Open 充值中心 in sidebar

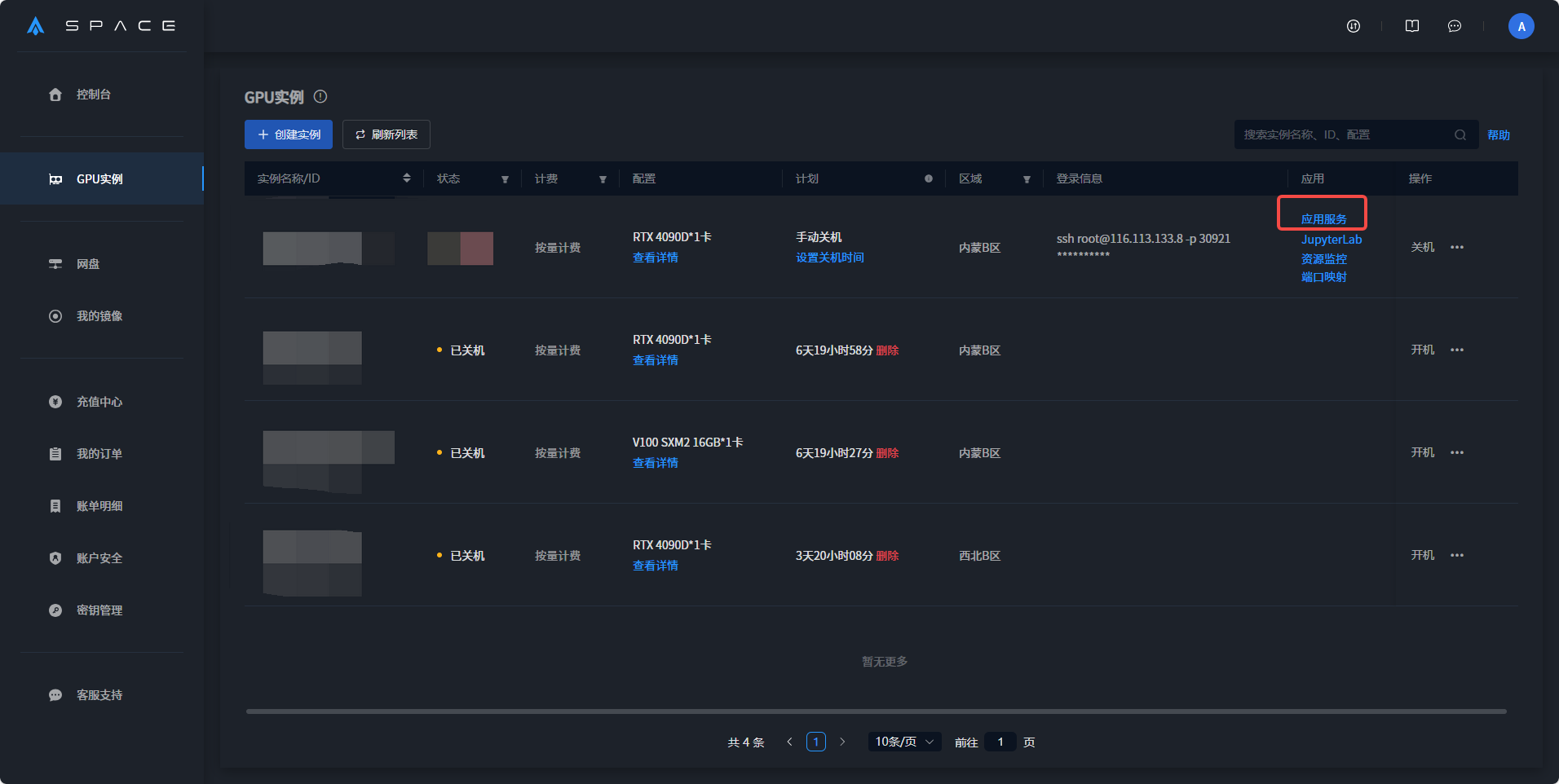pyautogui.click(x=99, y=402)
